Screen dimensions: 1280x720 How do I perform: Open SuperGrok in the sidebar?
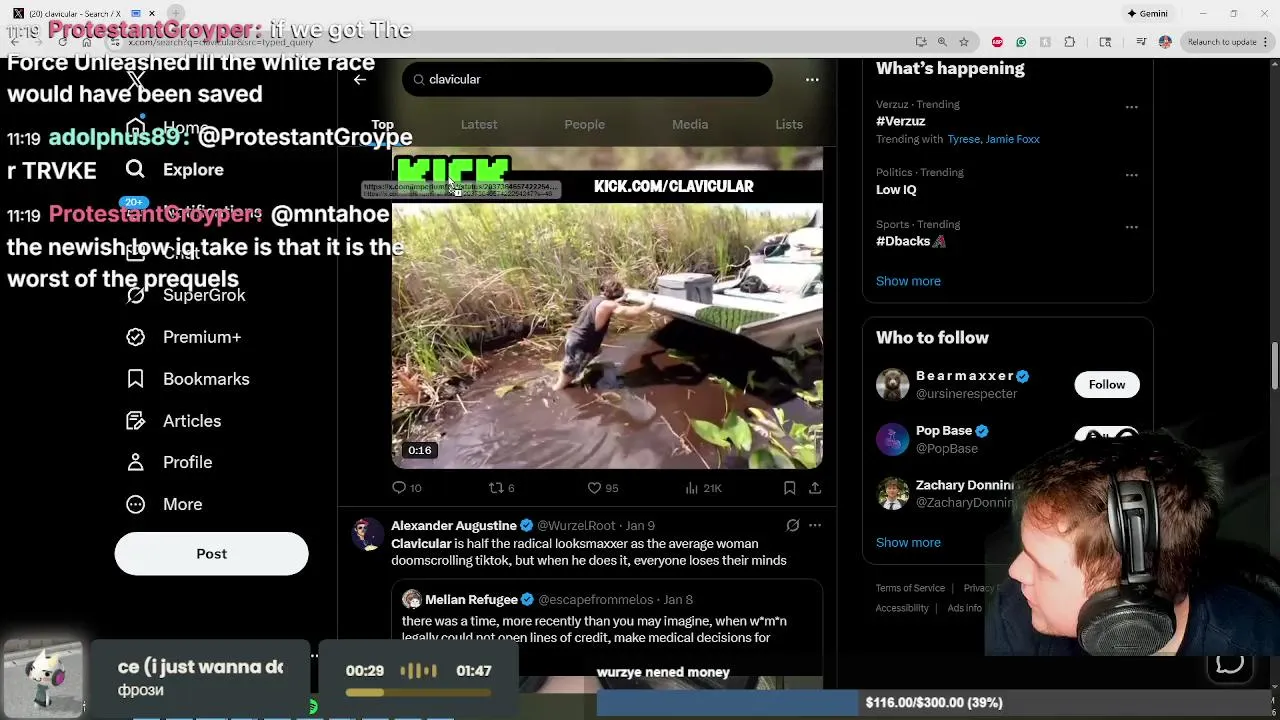(186, 295)
